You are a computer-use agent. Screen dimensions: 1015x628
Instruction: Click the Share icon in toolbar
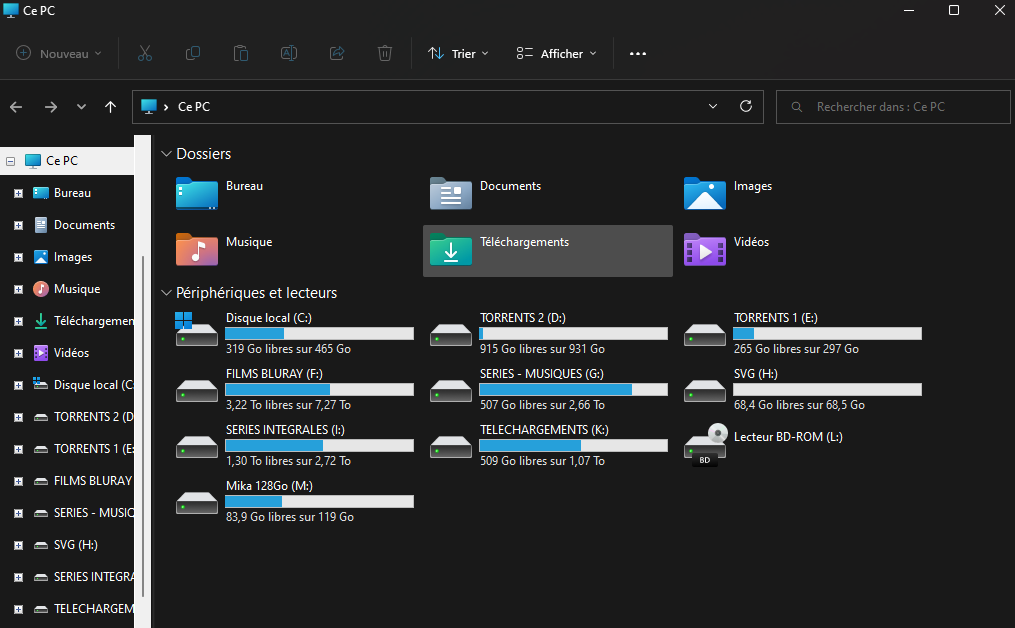point(337,54)
